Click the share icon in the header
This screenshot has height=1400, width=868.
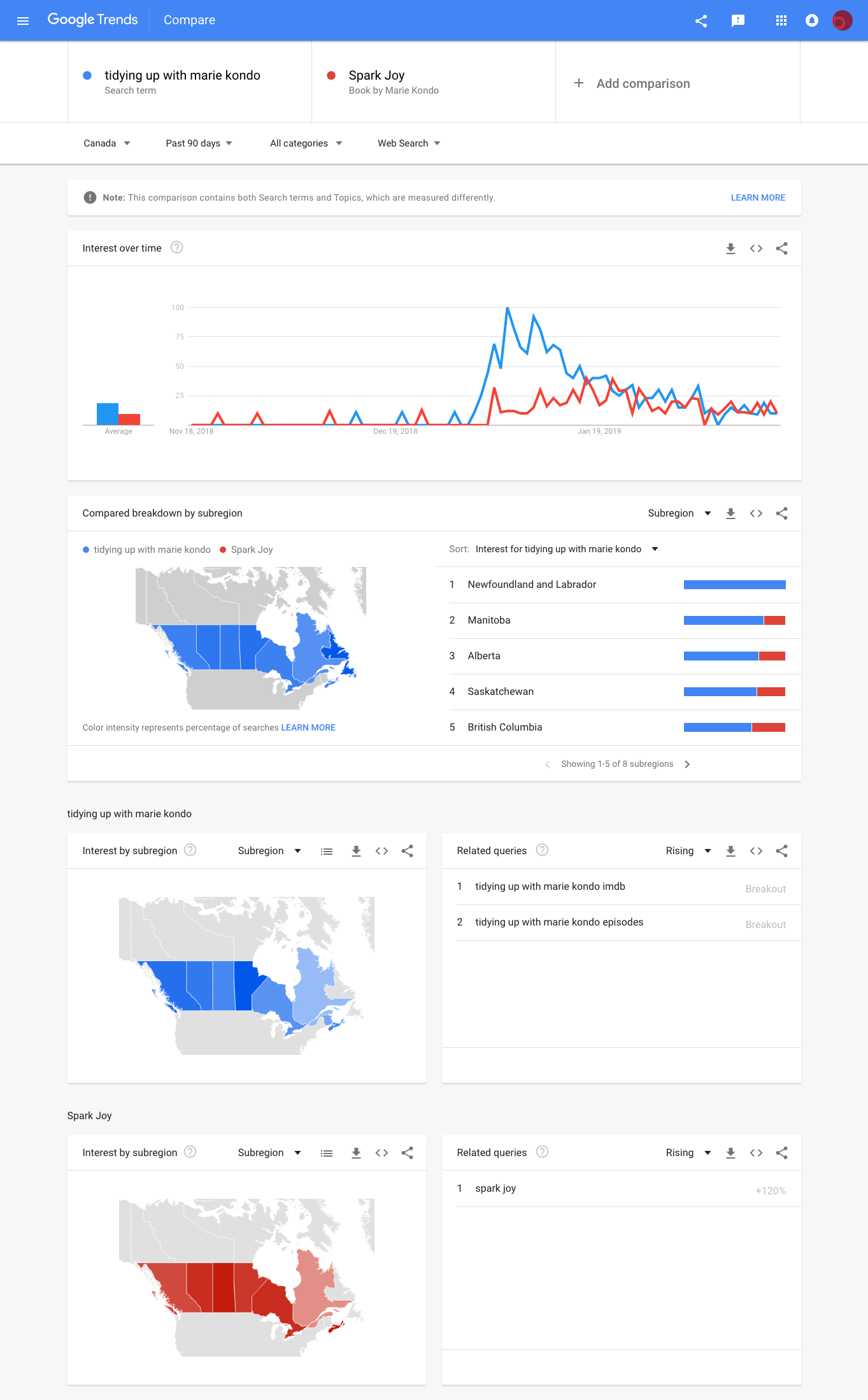click(701, 20)
